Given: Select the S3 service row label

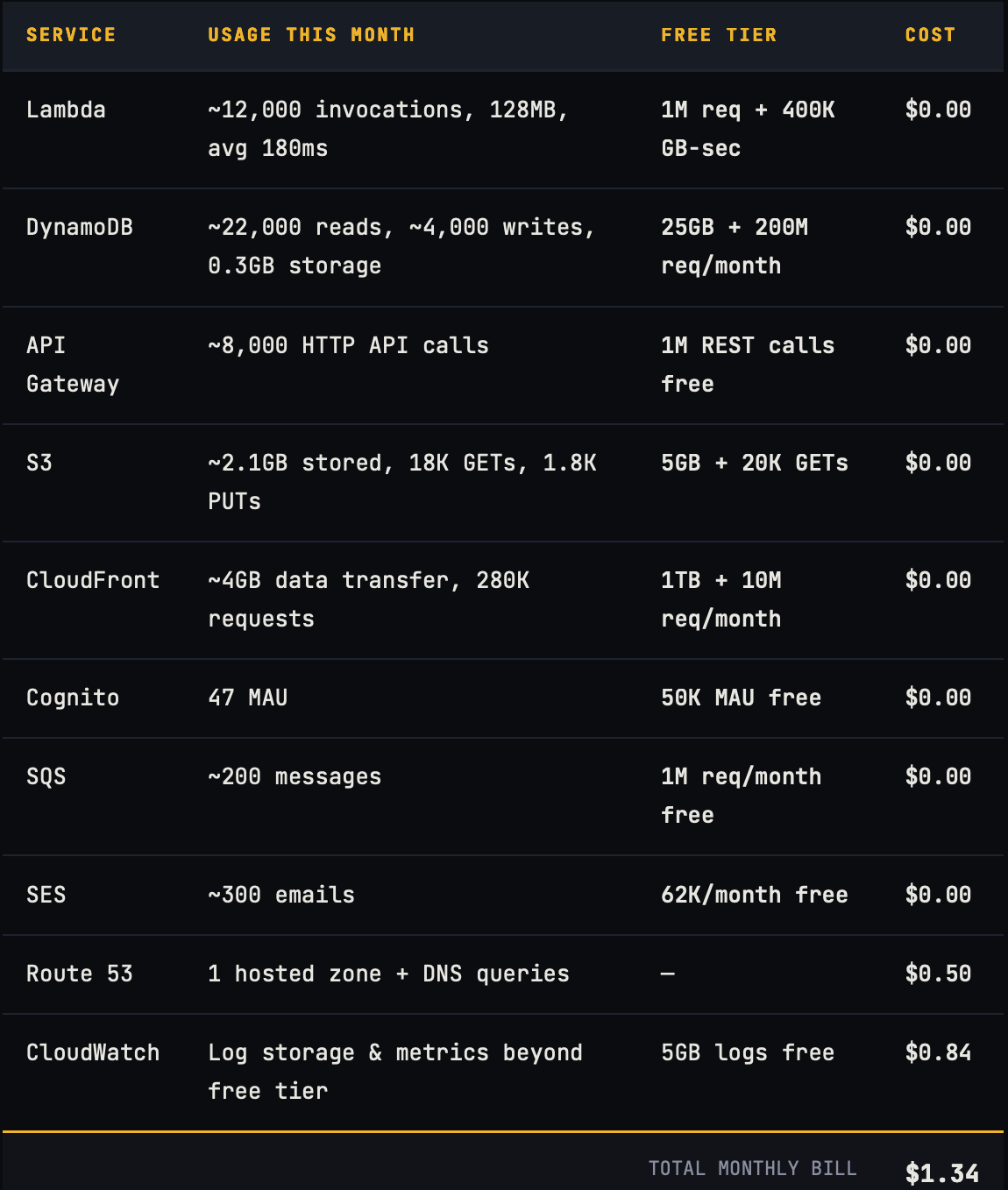Looking at the screenshot, I should tap(39, 463).
